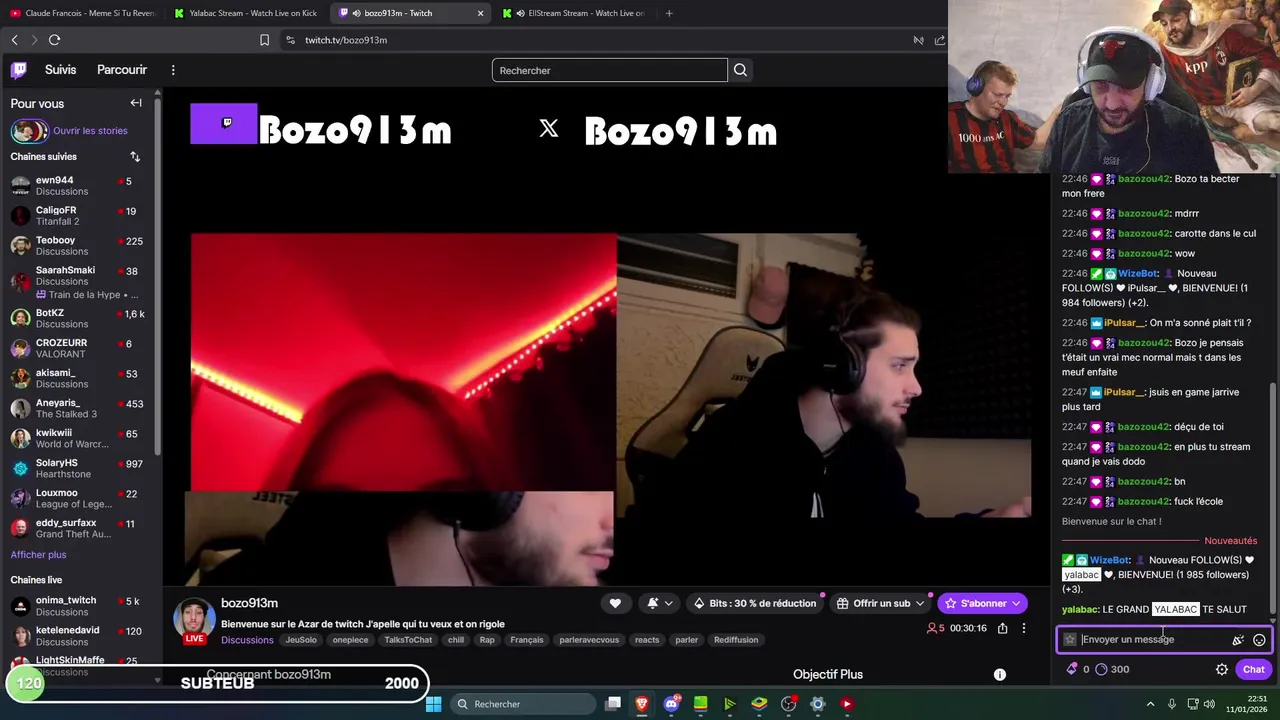
Task: Select the TalksToChat tag
Action: [x=408, y=640]
